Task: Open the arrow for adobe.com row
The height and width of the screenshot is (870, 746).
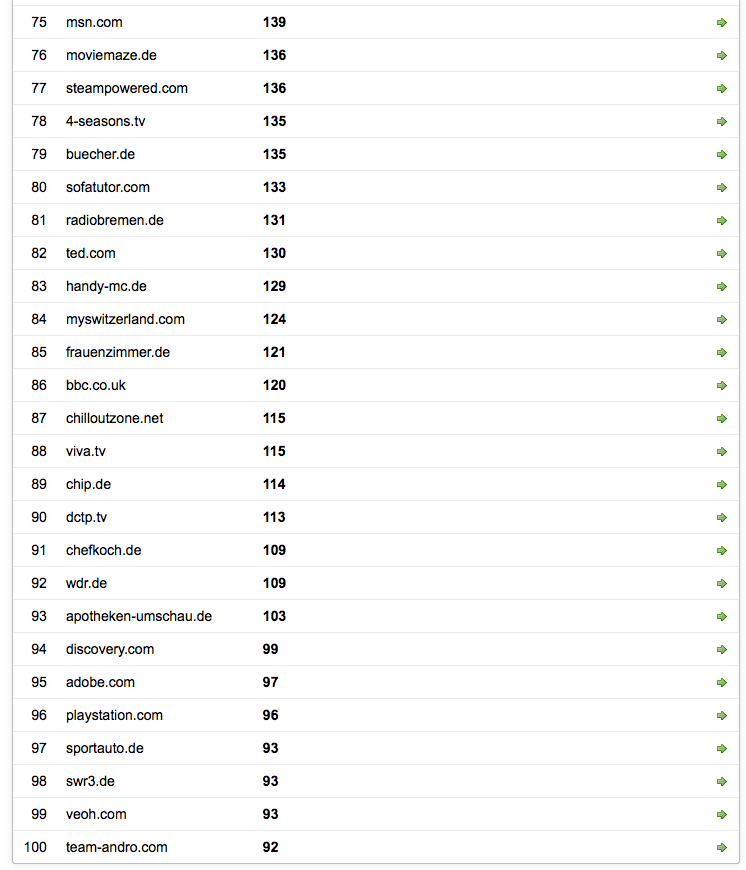Action: pyautogui.click(x=721, y=682)
